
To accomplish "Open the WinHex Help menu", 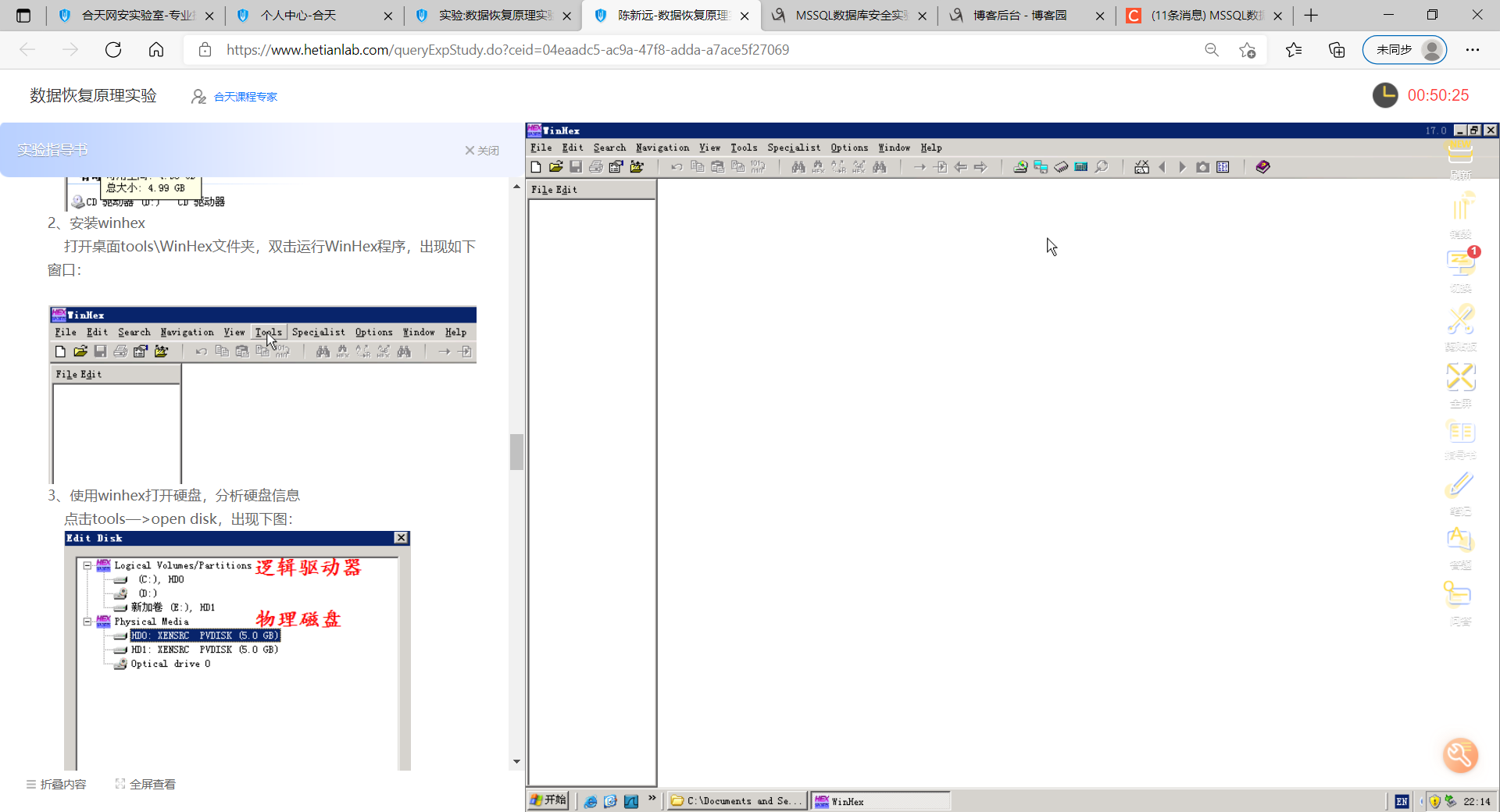I will (931, 148).
